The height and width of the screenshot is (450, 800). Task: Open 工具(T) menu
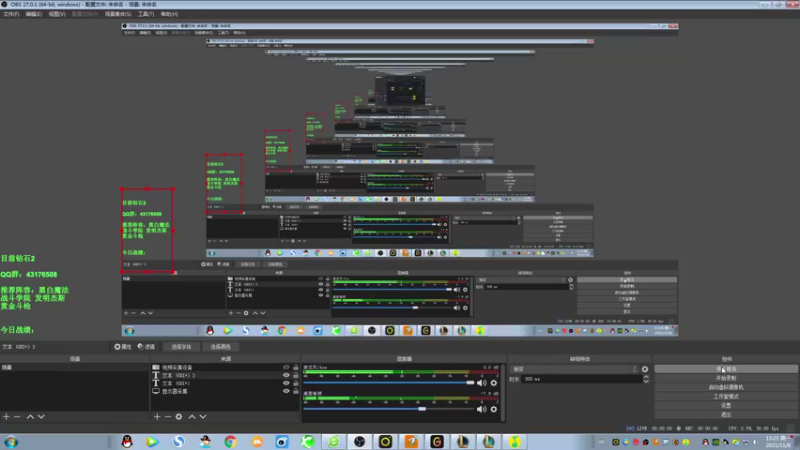point(145,14)
